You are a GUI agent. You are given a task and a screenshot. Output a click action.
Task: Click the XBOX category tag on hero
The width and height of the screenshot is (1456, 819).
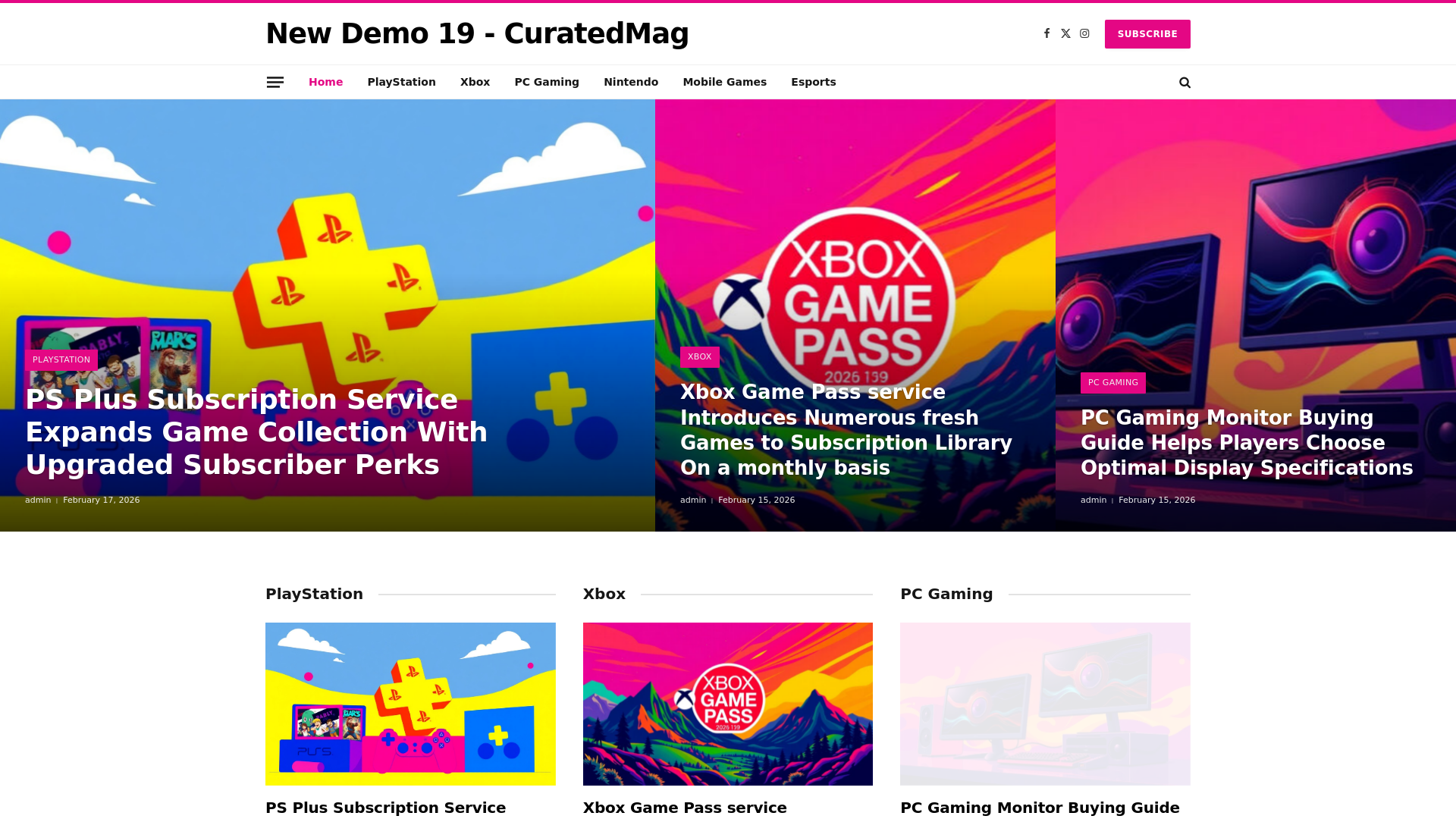699,357
